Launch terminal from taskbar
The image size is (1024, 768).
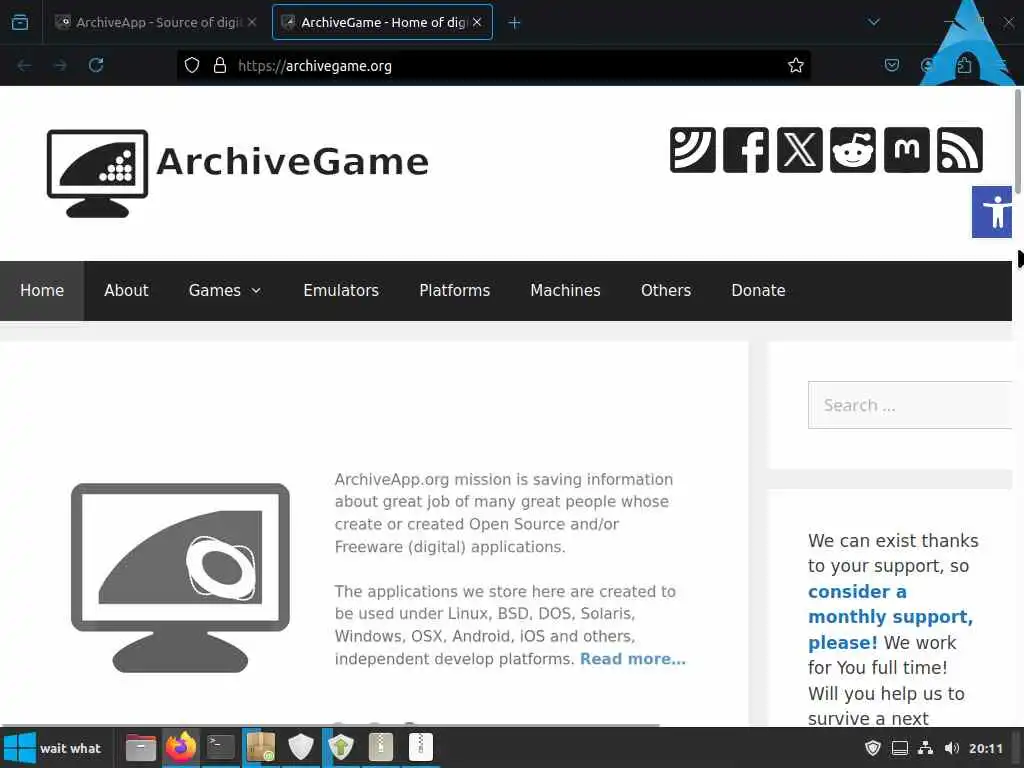(221, 746)
